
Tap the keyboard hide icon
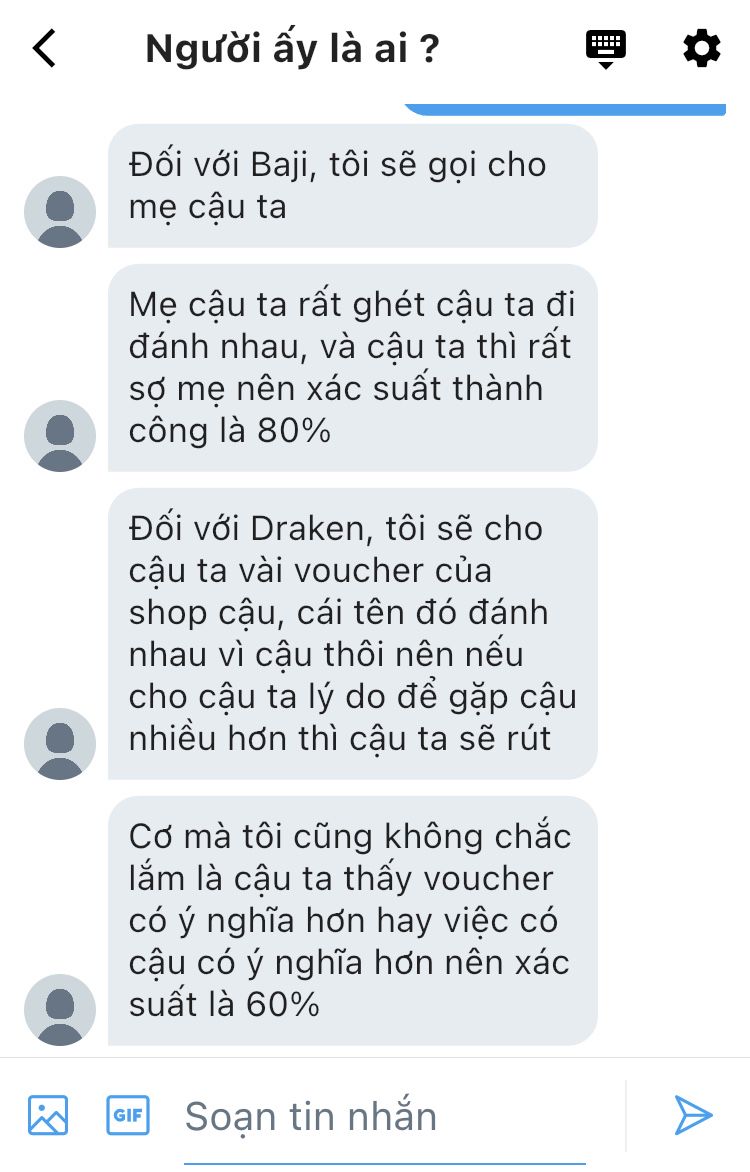tap(606, 49)
